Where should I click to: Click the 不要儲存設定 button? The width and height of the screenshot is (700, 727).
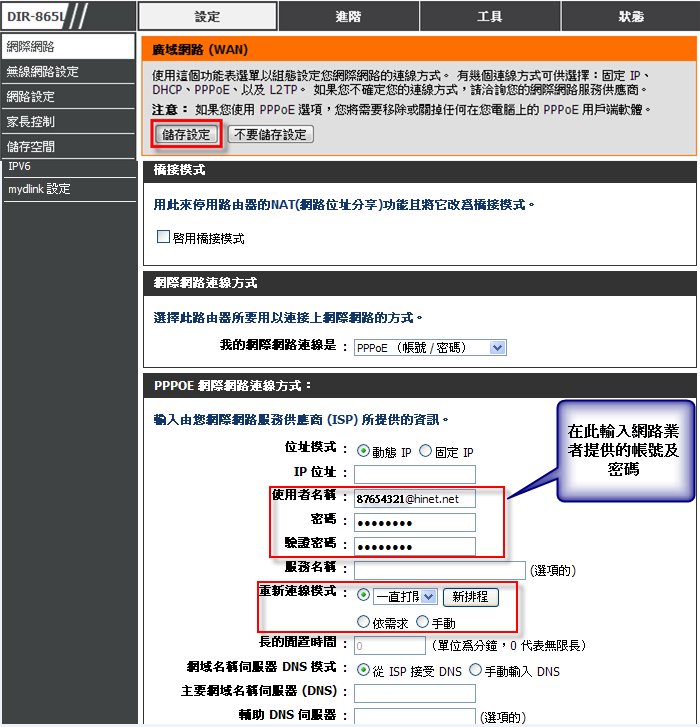(x=271, y=134)
